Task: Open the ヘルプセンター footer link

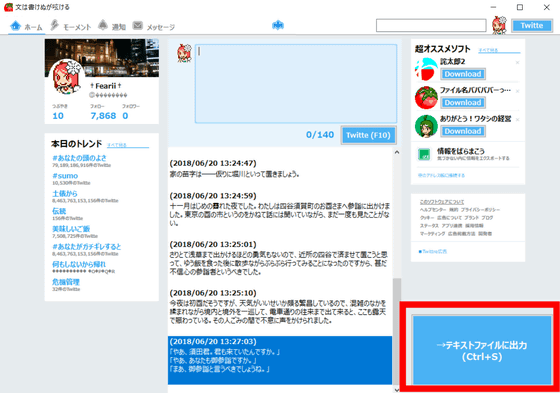Action: [x=433, y=210]
